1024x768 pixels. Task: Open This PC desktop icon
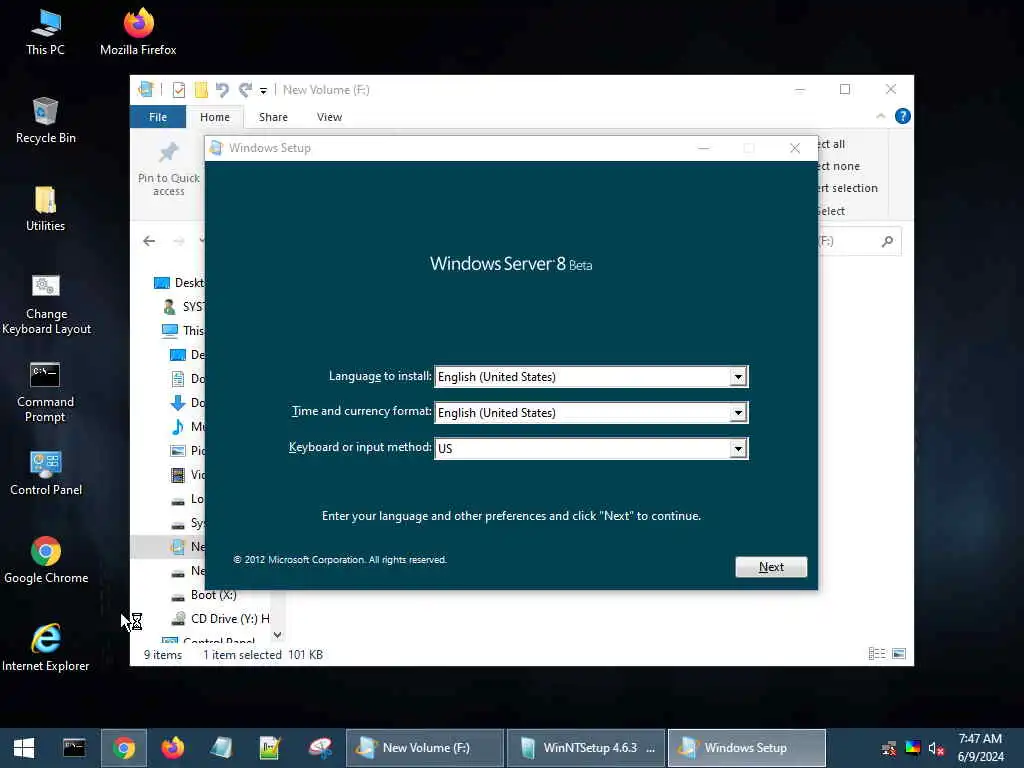(45, 32)
